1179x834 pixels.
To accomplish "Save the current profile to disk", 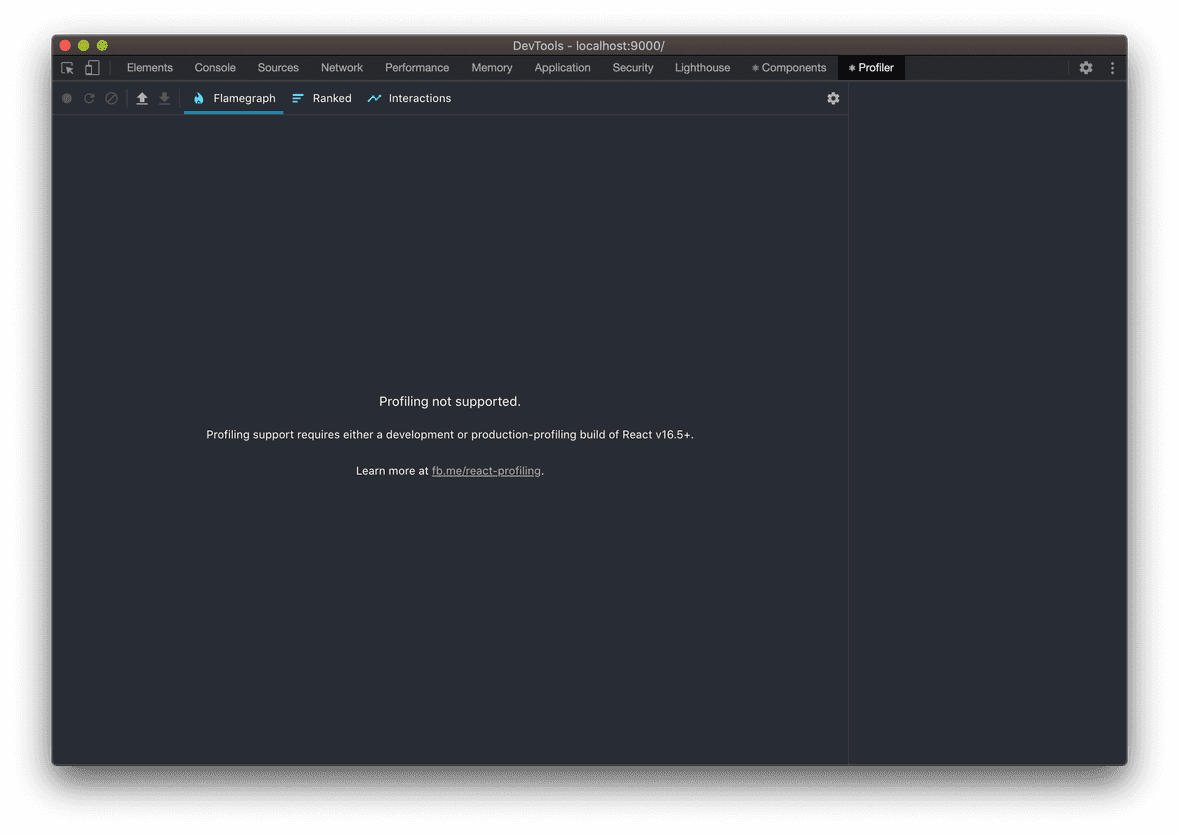I will tap(164, 98).
